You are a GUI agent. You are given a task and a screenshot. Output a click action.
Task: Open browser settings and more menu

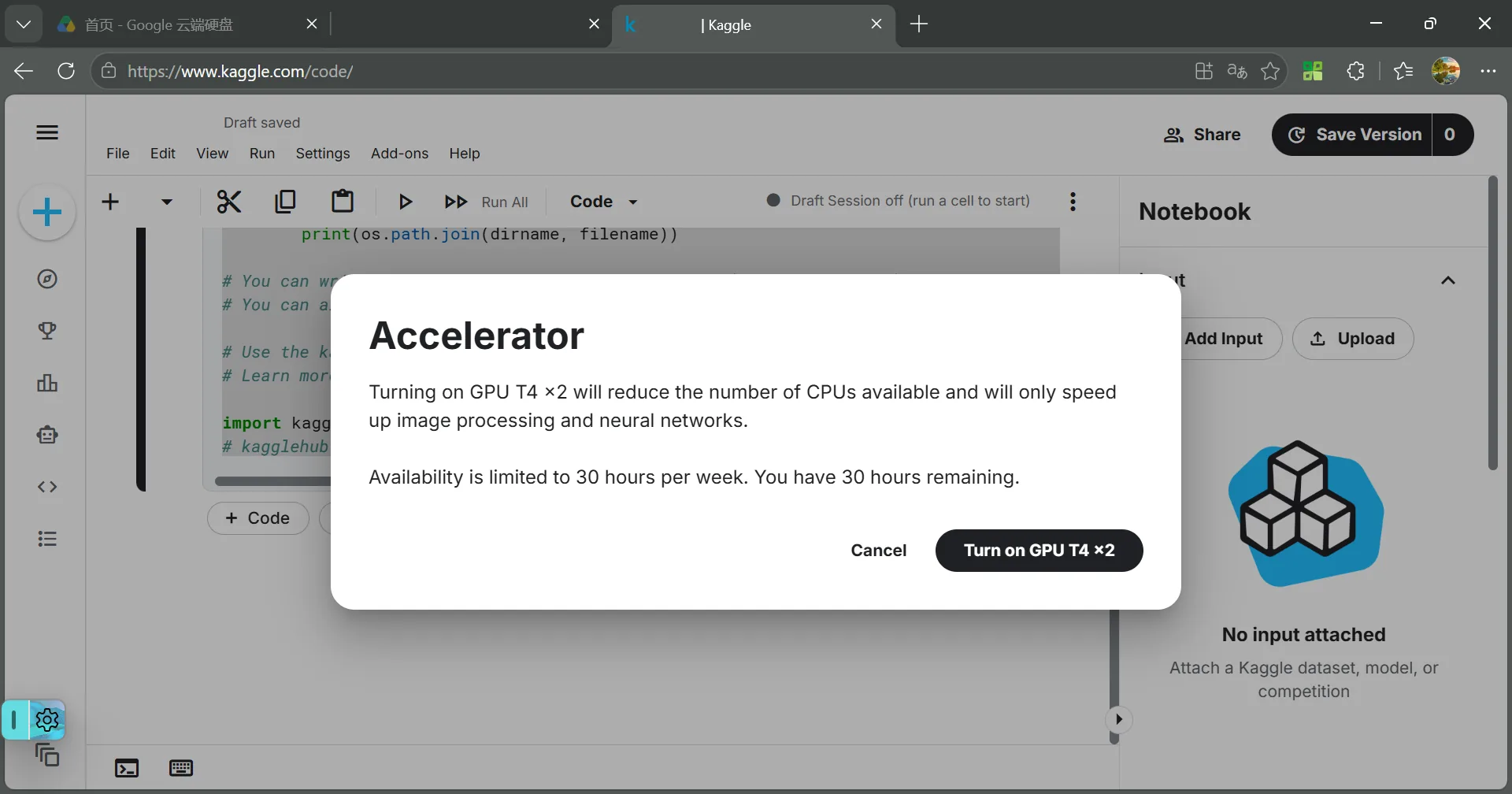[x=1488, y=71]
